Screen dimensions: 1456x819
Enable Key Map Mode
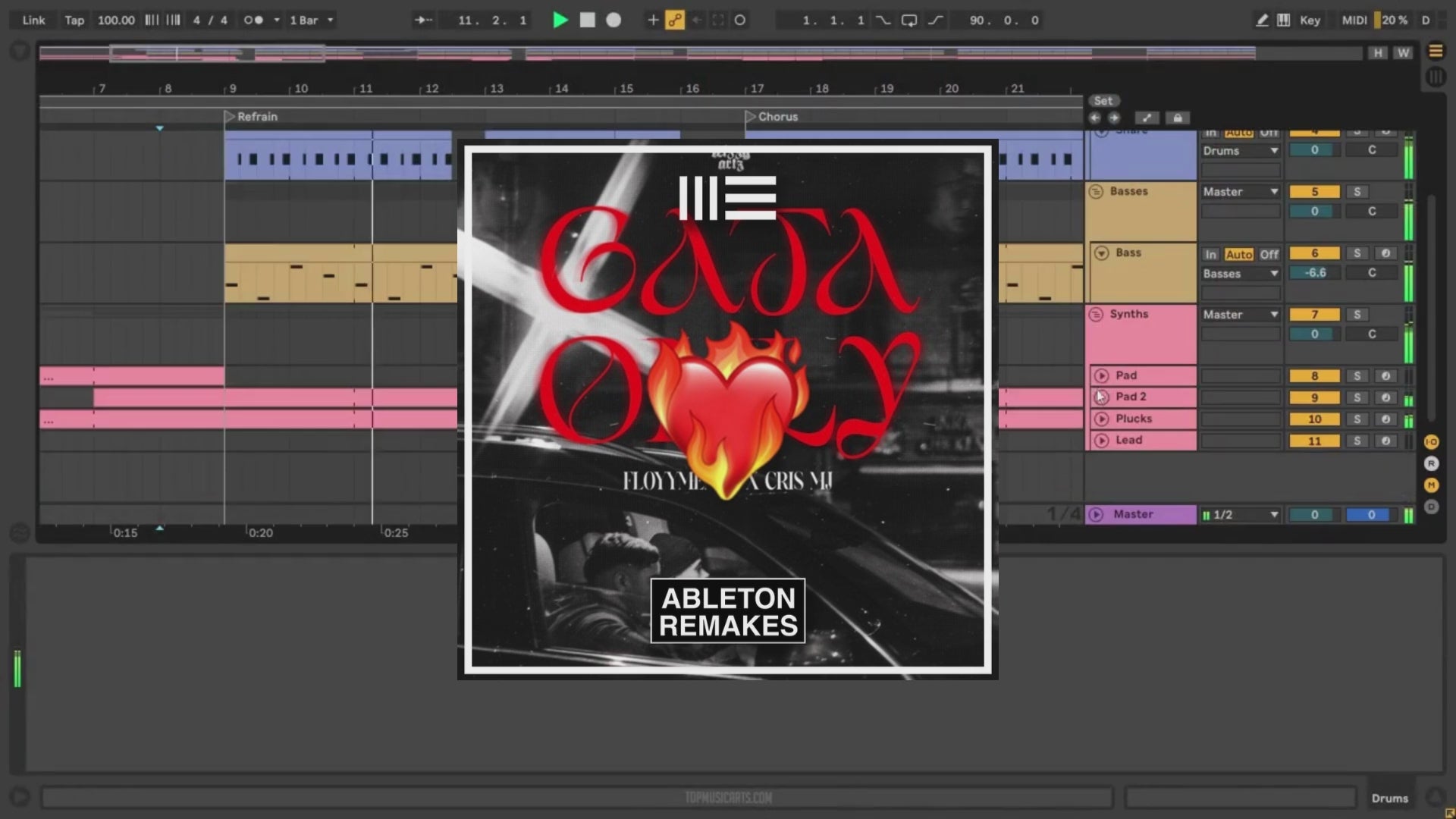click(x=1310, y=20)
